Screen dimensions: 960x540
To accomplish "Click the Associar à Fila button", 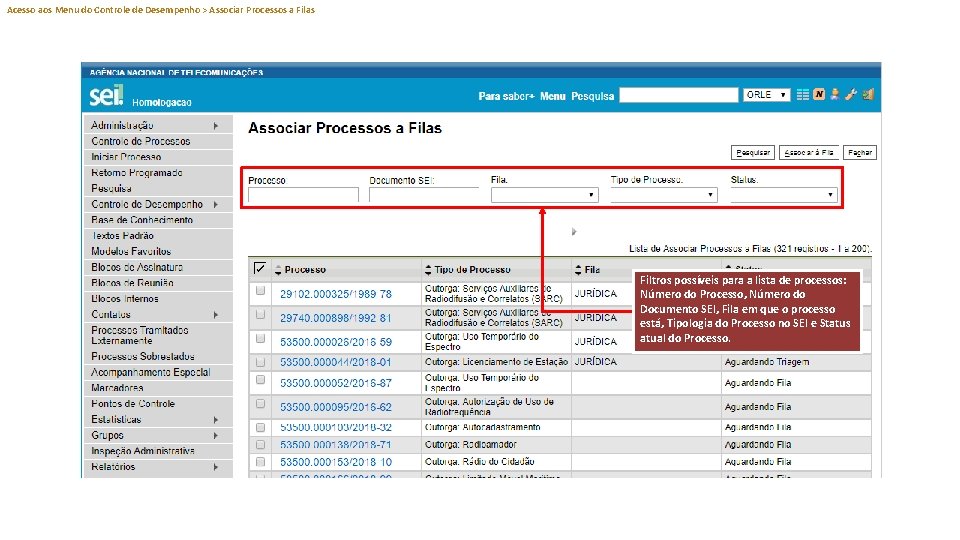I will point(809,152).
